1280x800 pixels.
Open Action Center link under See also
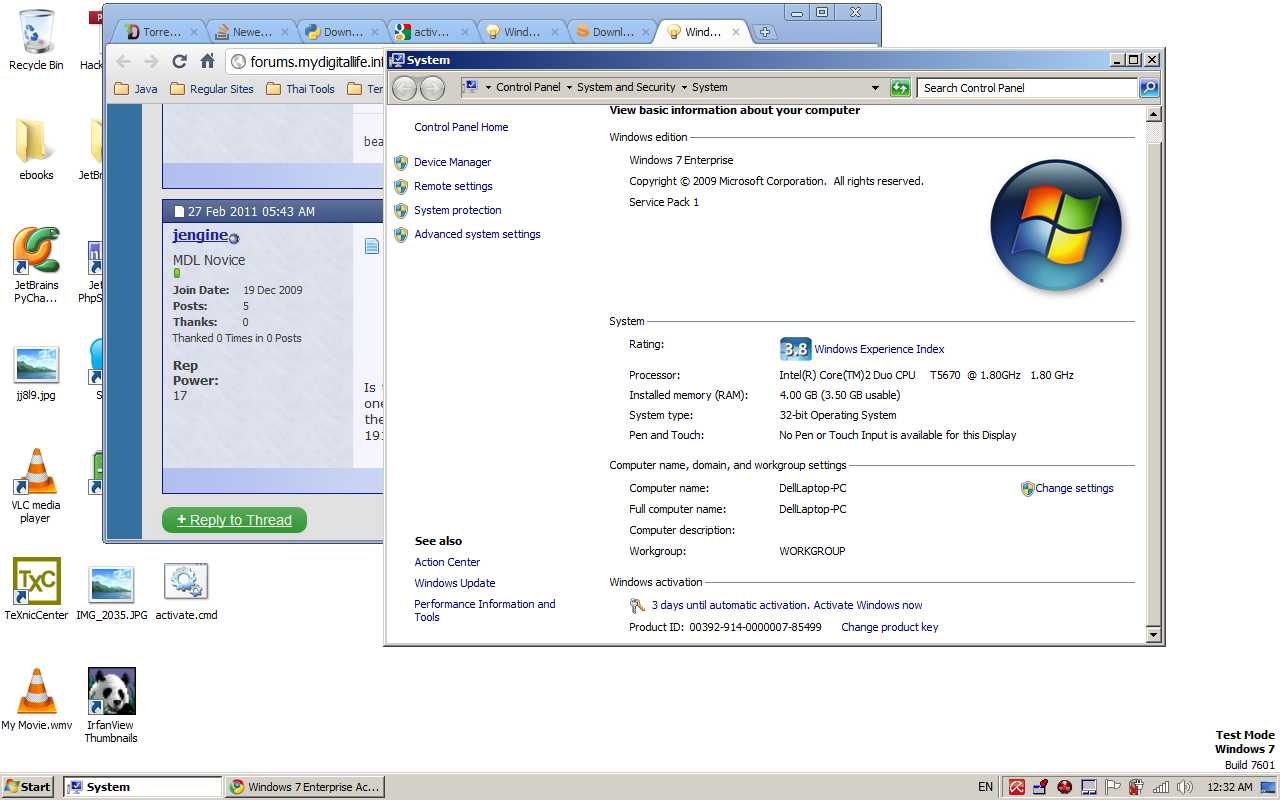(447, 562)
